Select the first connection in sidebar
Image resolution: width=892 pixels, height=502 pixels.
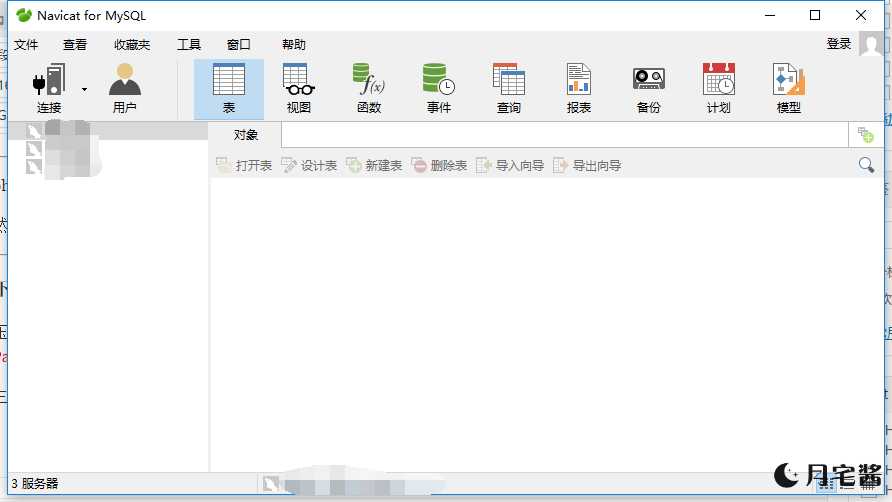tap(108, 131)
